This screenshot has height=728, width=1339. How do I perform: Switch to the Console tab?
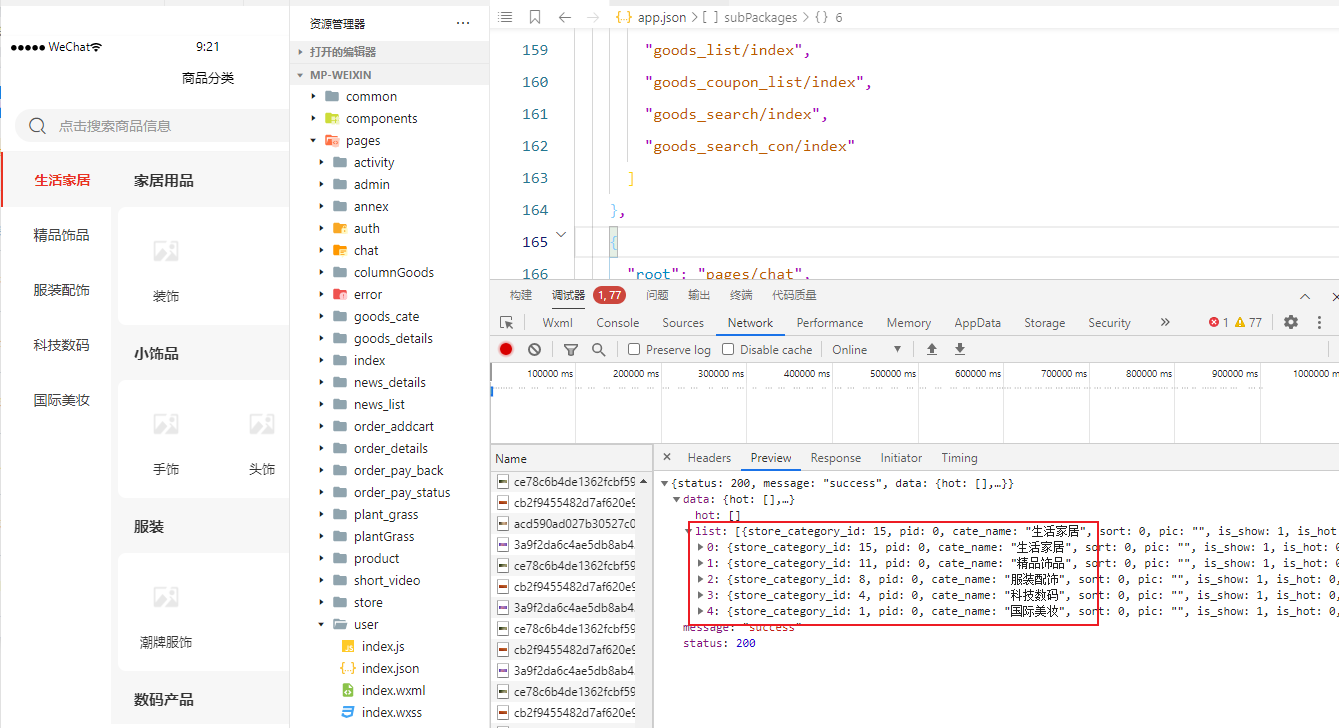[617, 322]
